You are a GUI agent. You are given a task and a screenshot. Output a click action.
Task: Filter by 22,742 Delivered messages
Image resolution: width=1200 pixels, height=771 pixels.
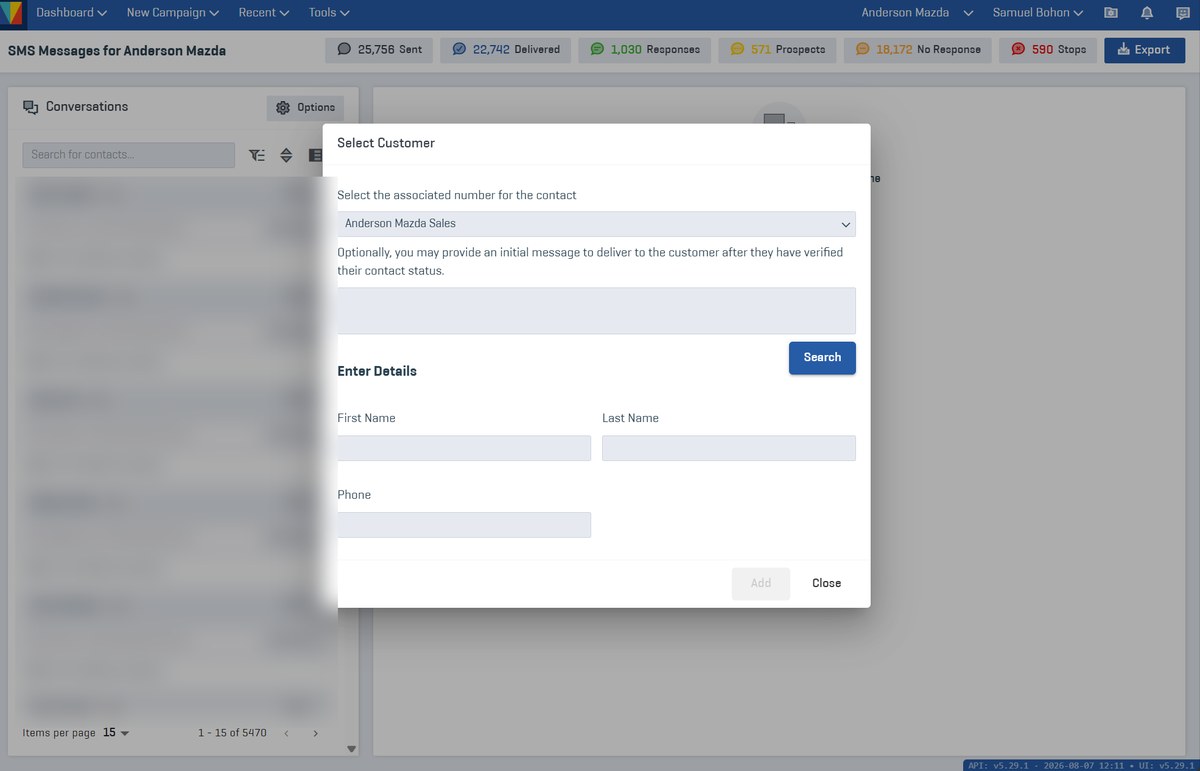coord(506,50)
